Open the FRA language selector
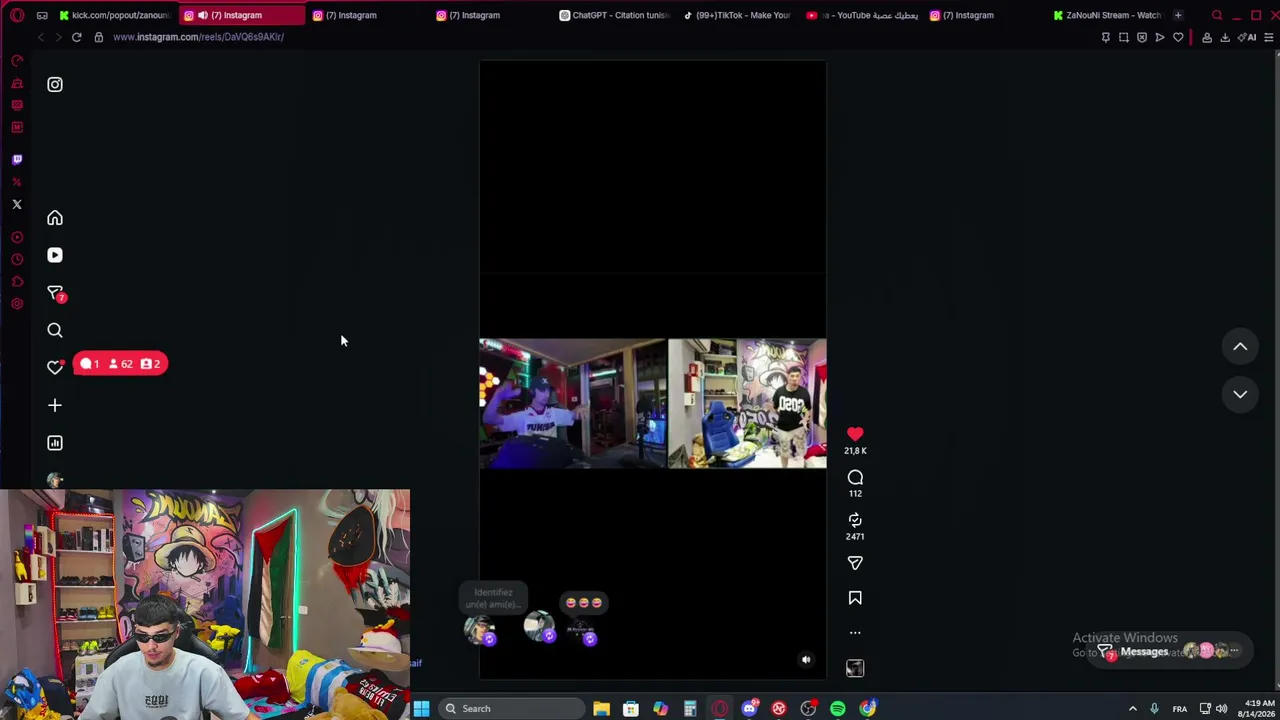Image resolution: width=1280 pixels, height=720 pixels. point(1180,709)
